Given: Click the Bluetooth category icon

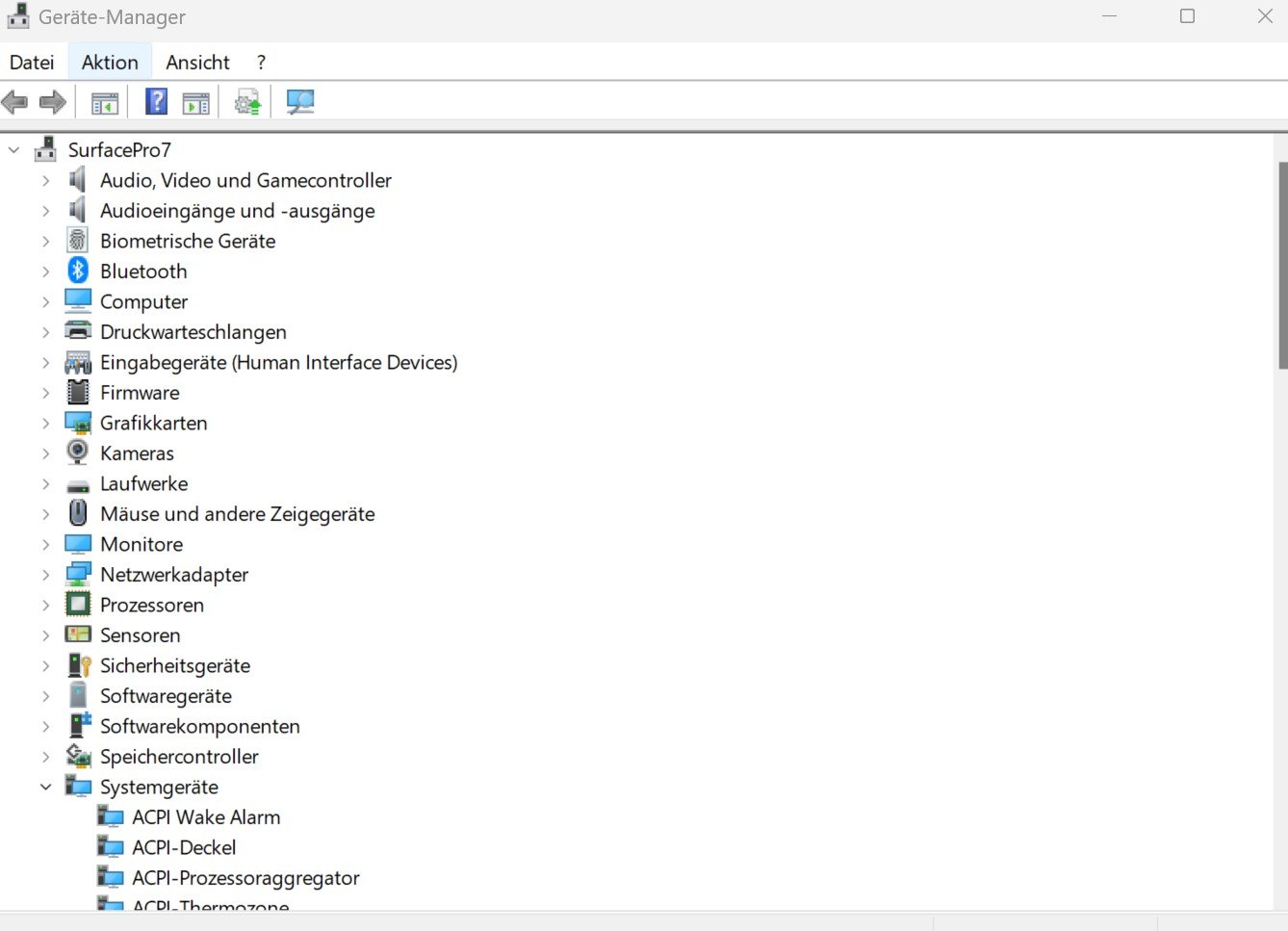Looking at the screenshot, I should coord(78,271).
